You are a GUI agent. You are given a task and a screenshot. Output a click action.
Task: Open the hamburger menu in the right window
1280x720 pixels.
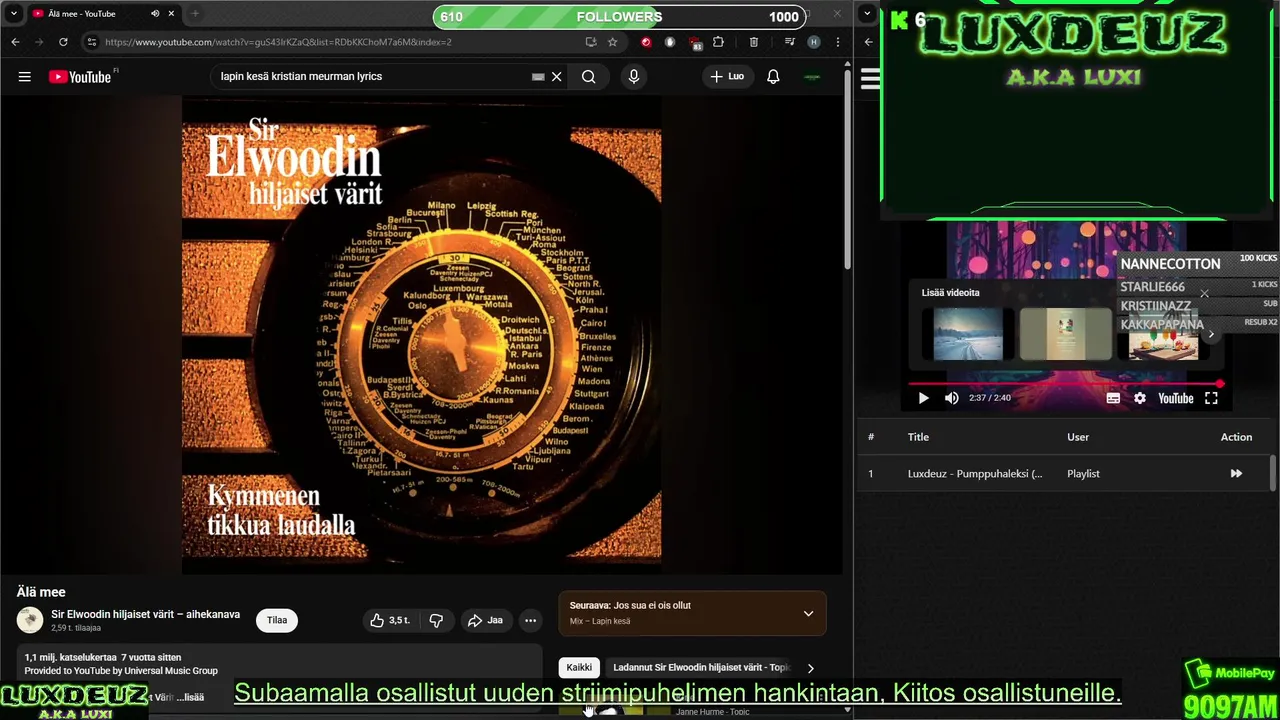click(870, 79)
